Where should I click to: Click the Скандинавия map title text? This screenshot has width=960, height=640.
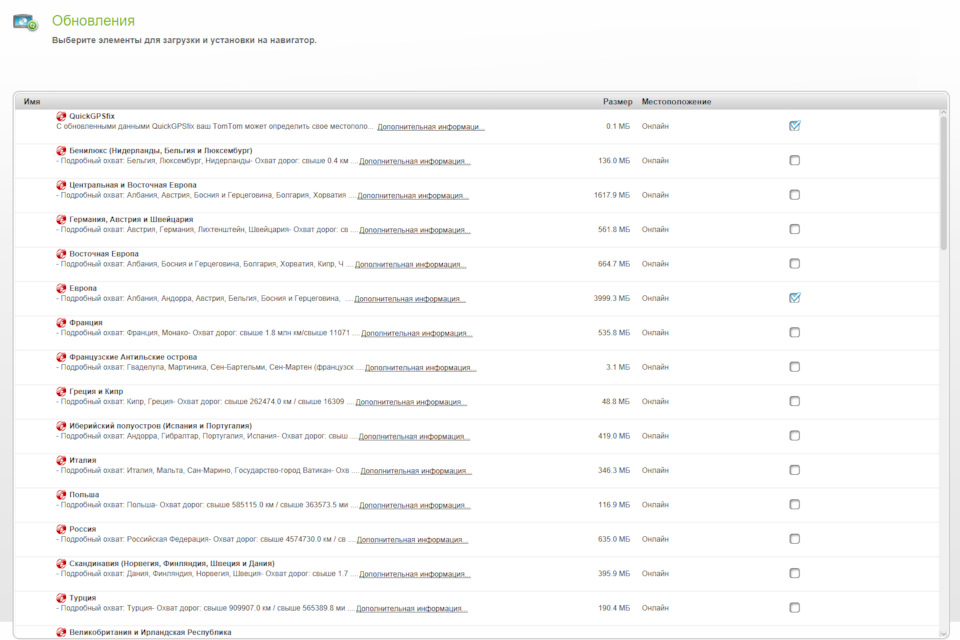(x=172, y=563)
